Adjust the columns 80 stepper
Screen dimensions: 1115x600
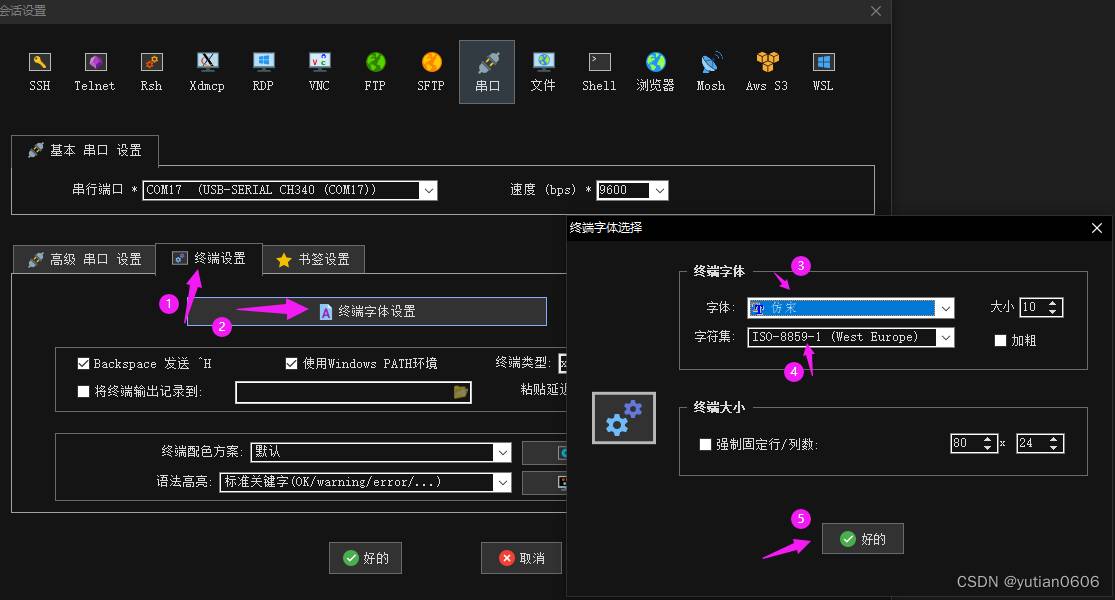[987, 444]
